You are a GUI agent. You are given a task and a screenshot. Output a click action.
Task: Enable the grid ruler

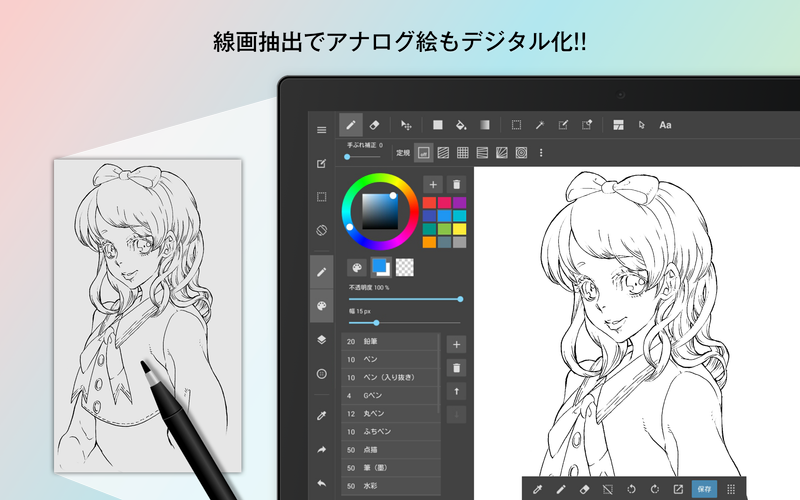463,153
